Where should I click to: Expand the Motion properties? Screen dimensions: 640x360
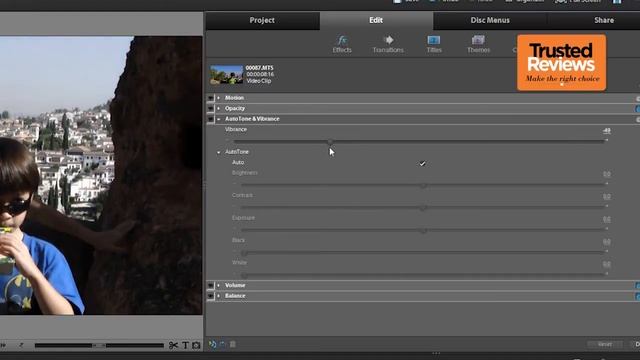219,98
